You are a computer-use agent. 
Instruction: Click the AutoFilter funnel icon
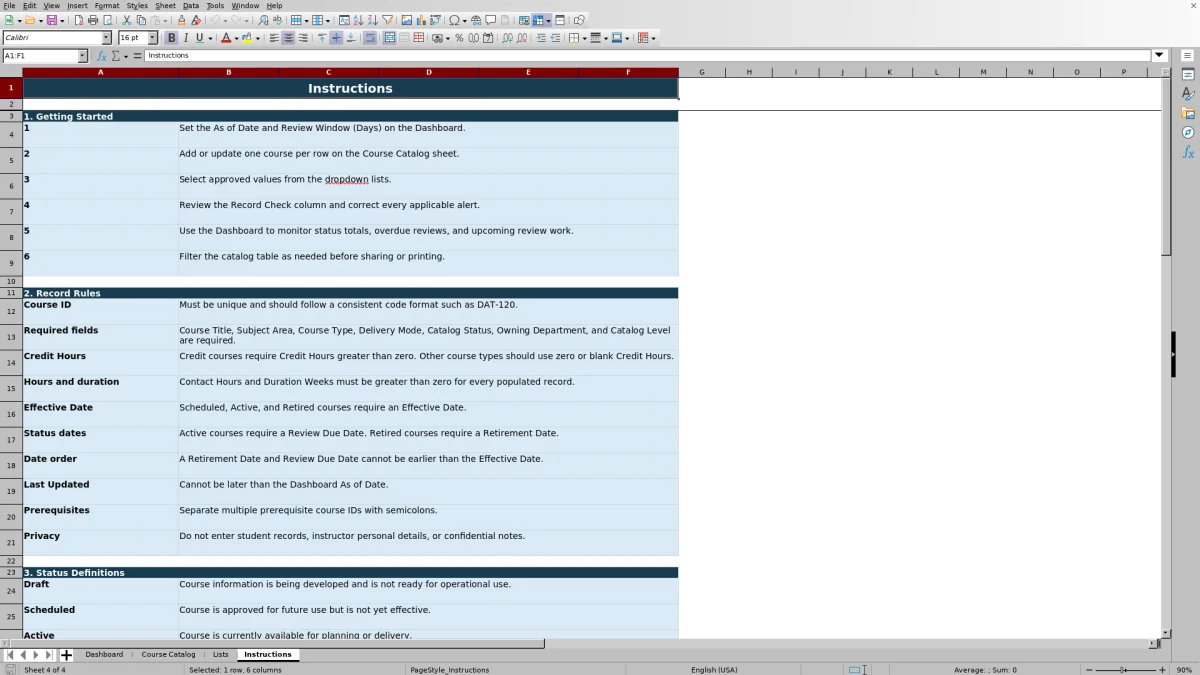[387, 20]
